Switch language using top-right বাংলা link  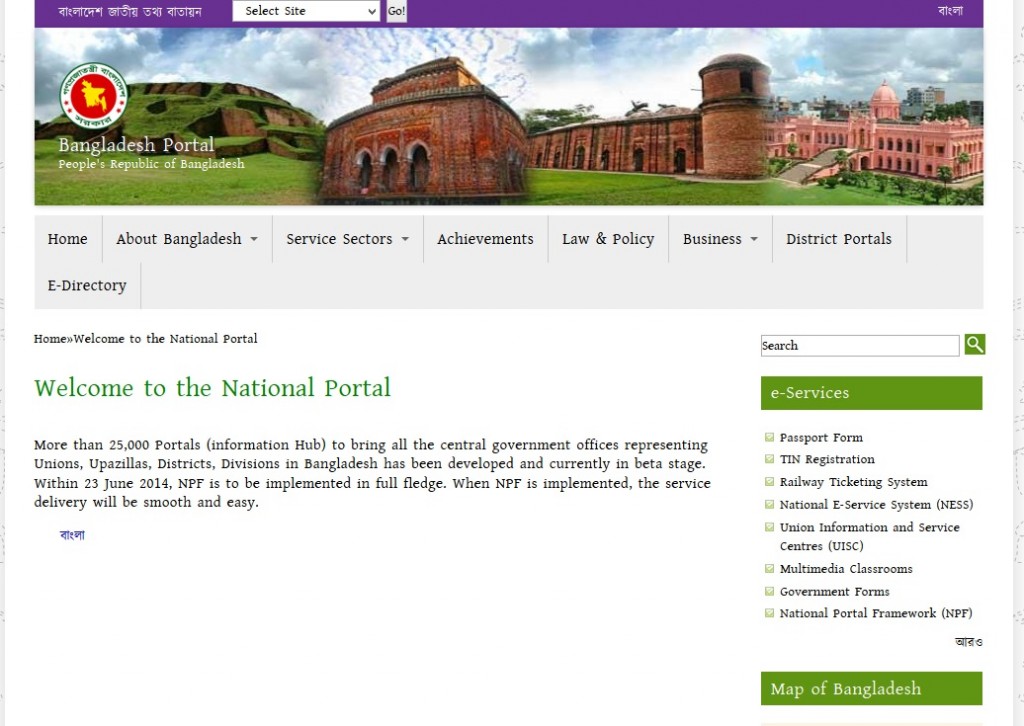coord(949,11)
